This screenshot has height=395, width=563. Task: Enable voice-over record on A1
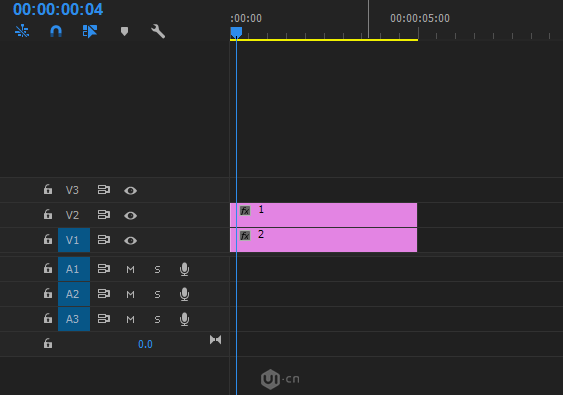184,269
